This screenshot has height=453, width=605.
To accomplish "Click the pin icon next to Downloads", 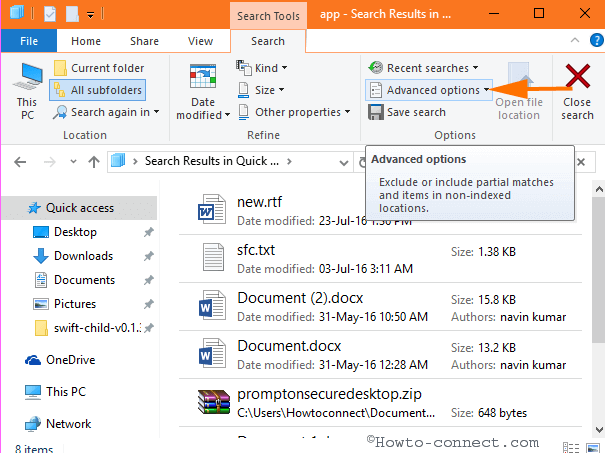I will click(149, 256).
